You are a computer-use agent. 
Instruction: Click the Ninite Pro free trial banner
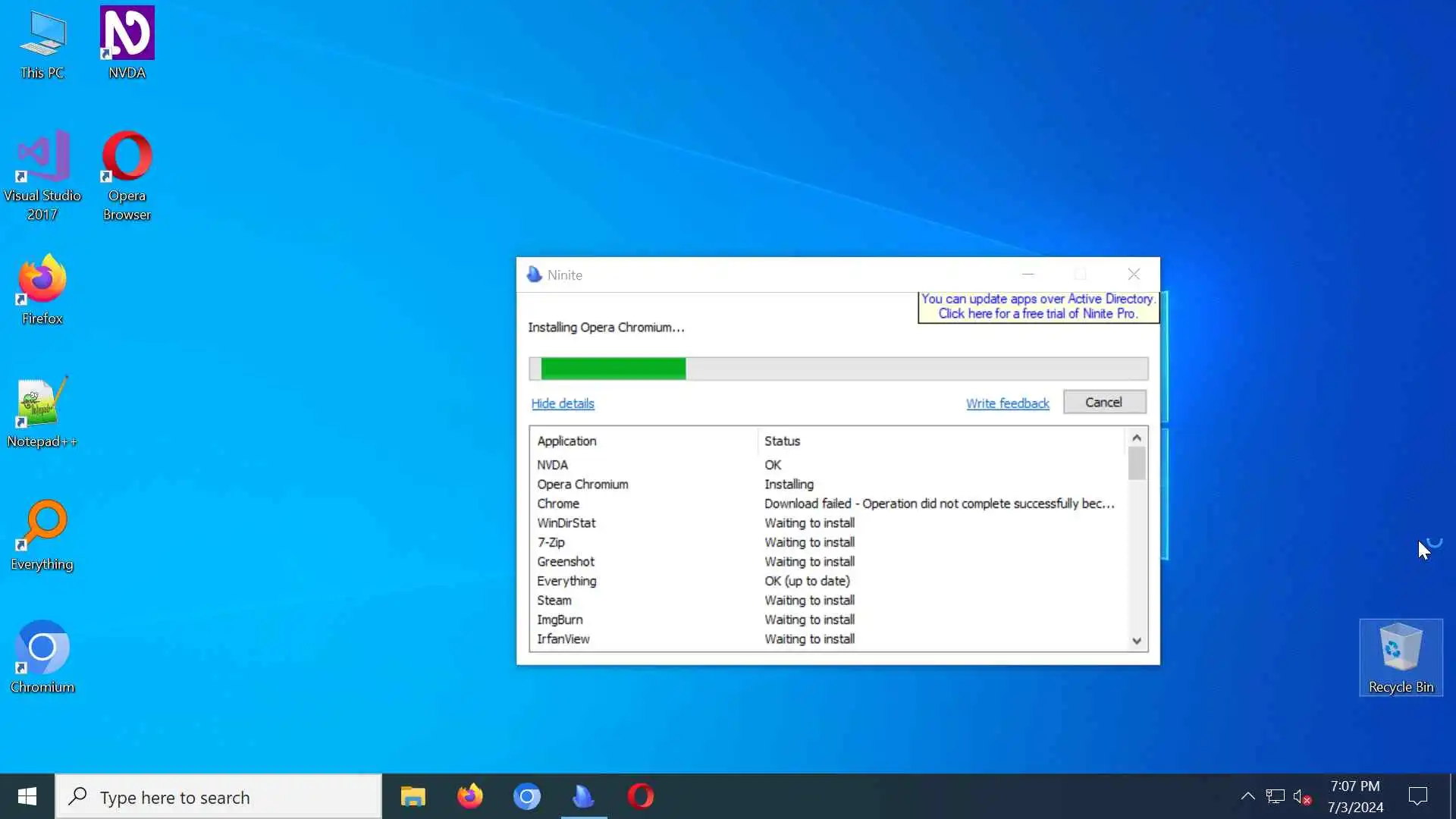point(1037,306)
